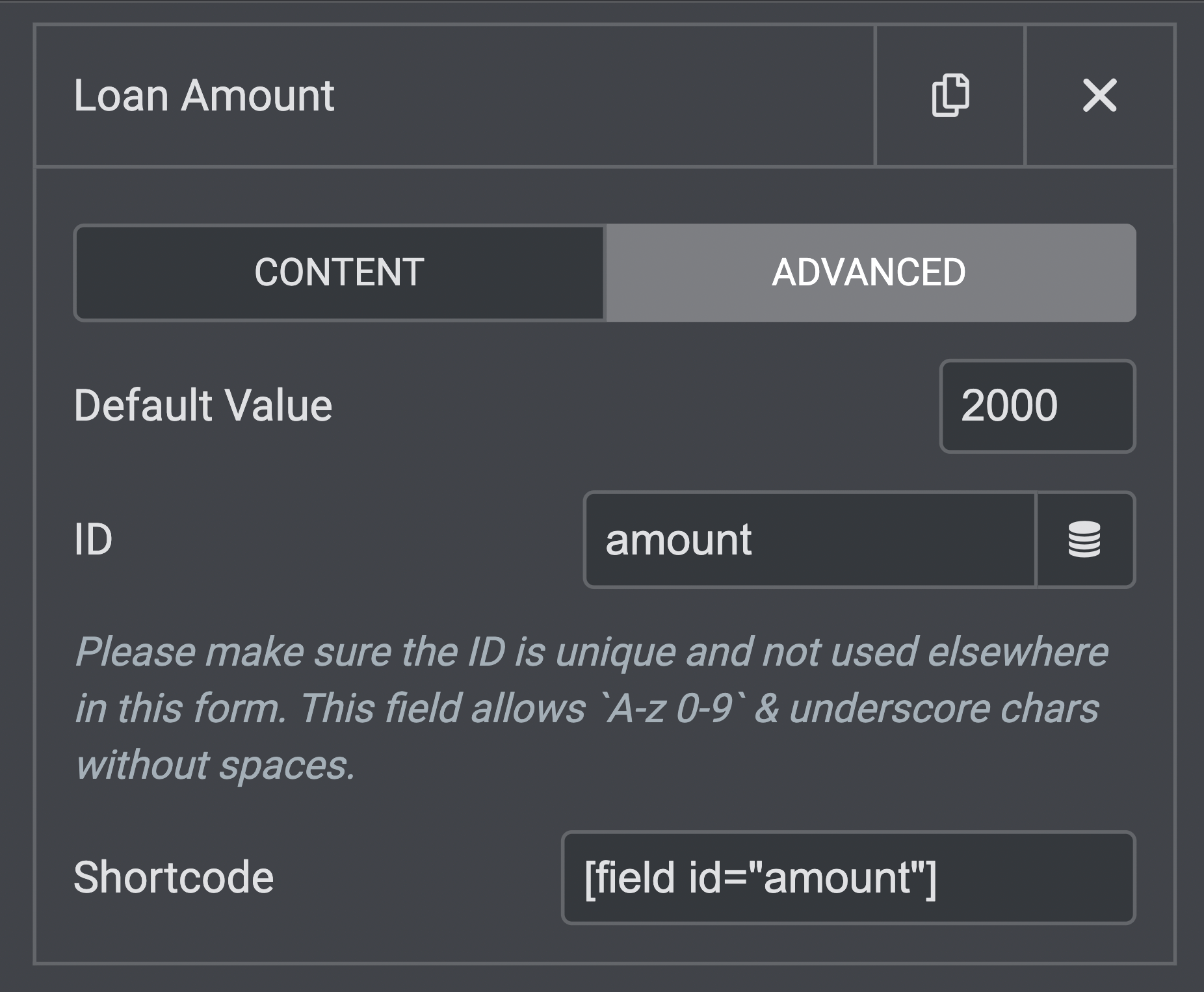The height and width of the screenshot is (992, 1204).
Task: Click the Shortcode label
Action: [174, 877]
